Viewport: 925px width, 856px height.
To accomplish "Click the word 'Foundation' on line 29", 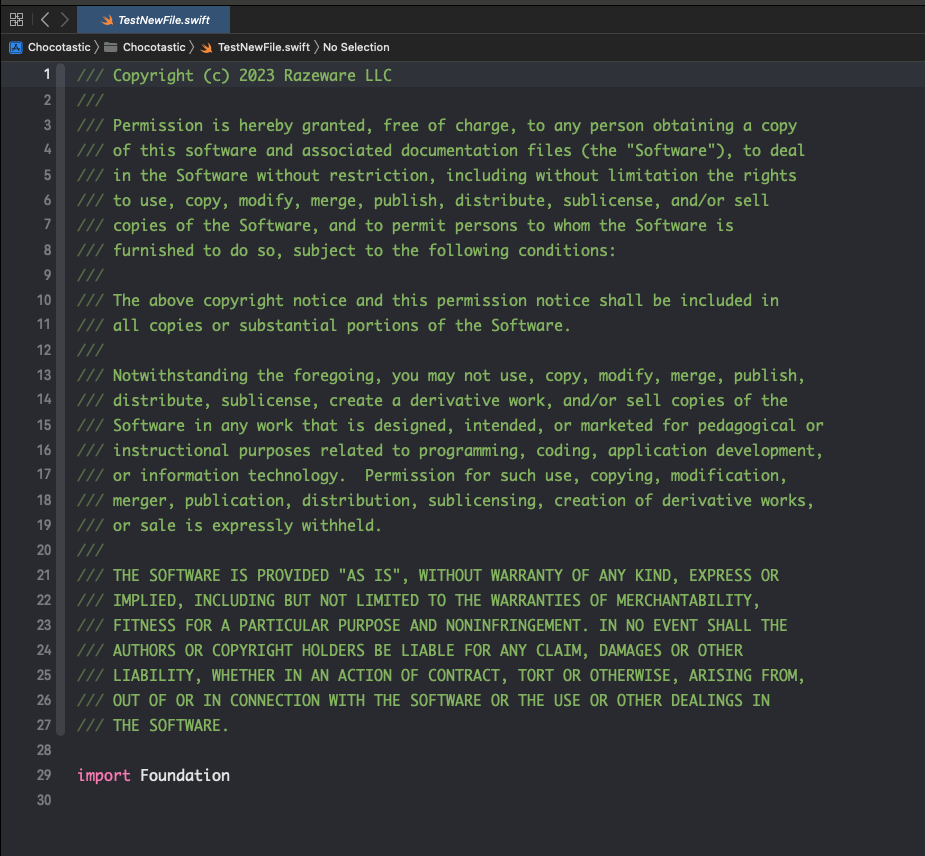I will pos(185,775).
